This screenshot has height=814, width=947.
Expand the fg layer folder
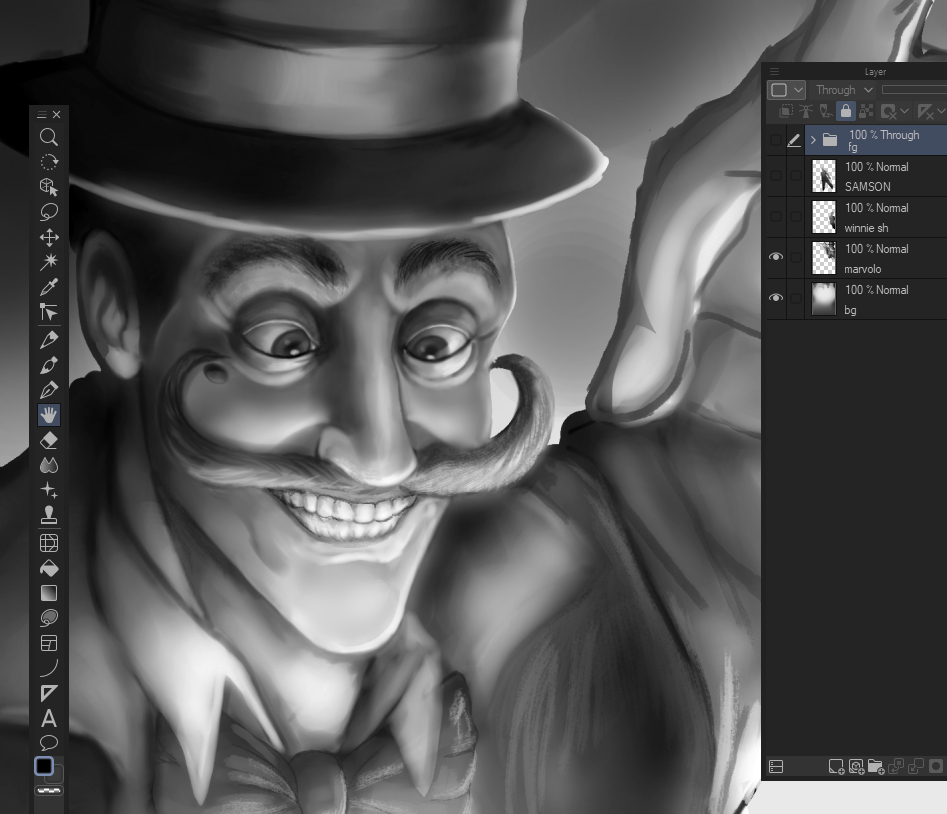point(813,141)
